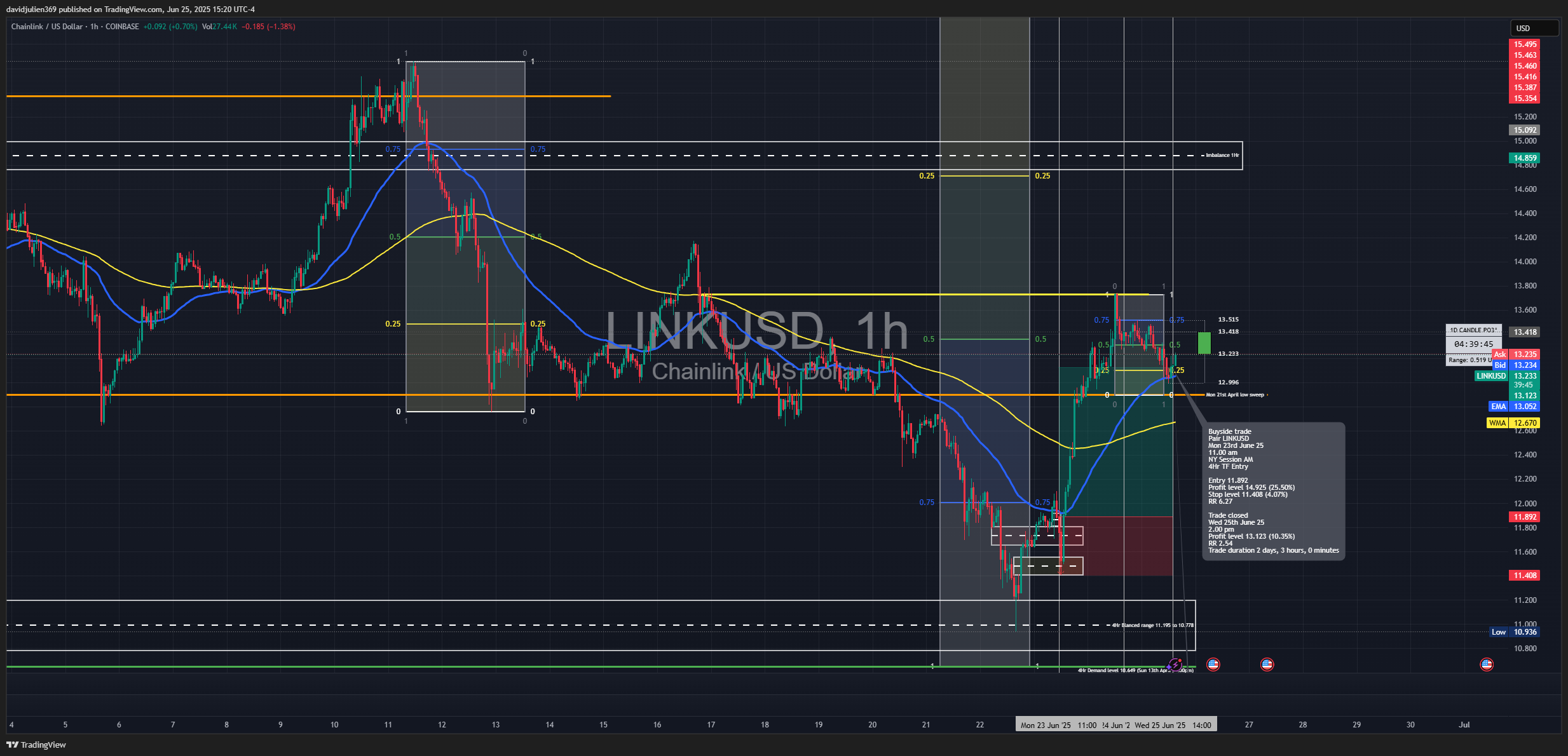1568x756 pixels.
Task: Select the Vol 27.44K volume legend
Action: coord(219,27)
